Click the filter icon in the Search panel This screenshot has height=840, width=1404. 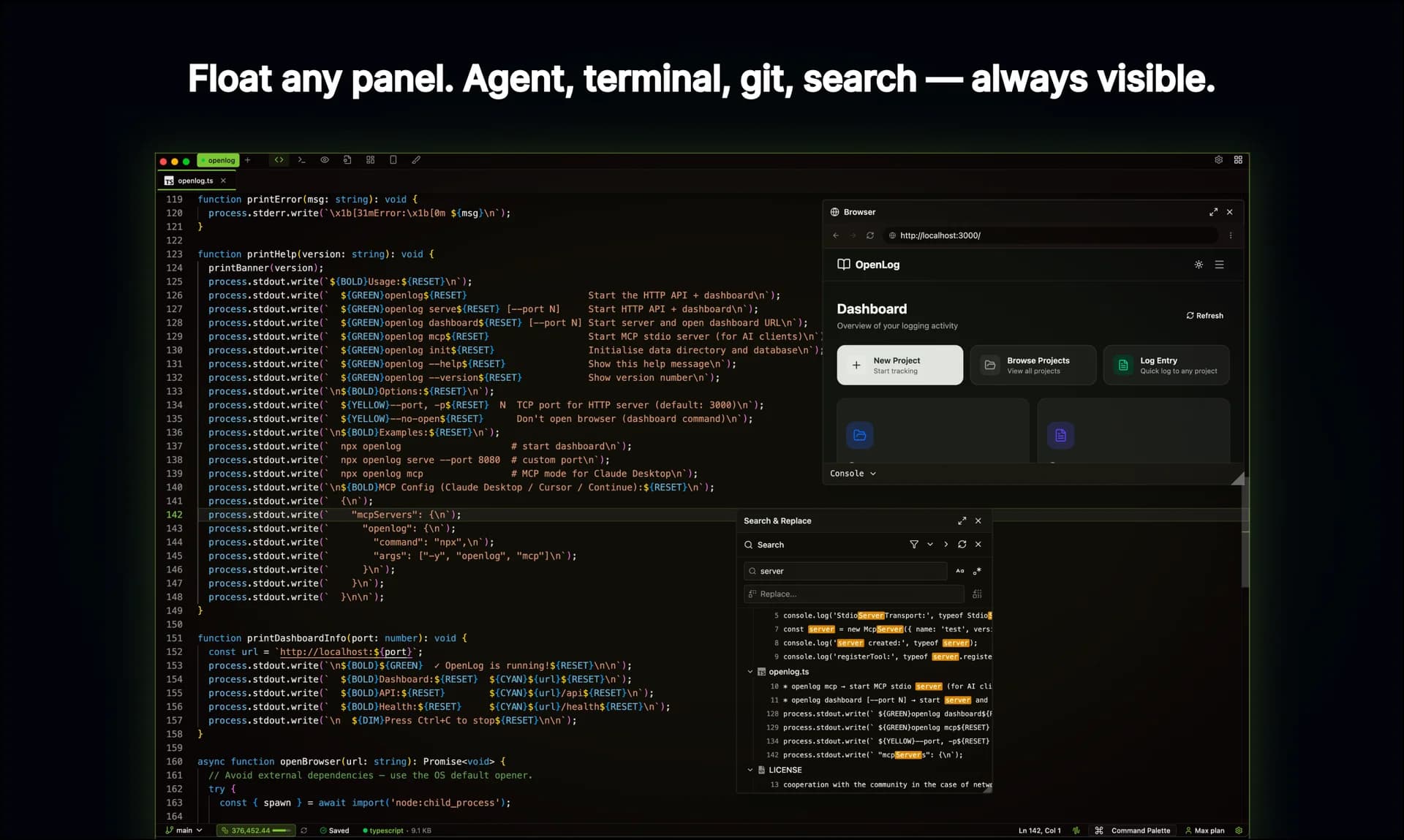(x=914, y=544)
